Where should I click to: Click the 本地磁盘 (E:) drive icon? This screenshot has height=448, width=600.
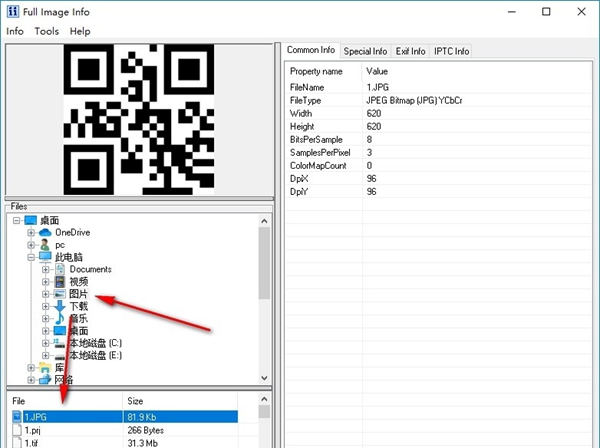click(60, 356)
